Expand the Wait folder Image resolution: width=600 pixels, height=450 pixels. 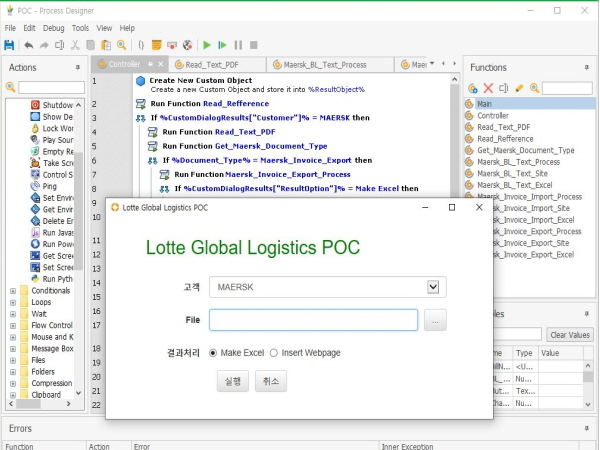pos(13,314)
